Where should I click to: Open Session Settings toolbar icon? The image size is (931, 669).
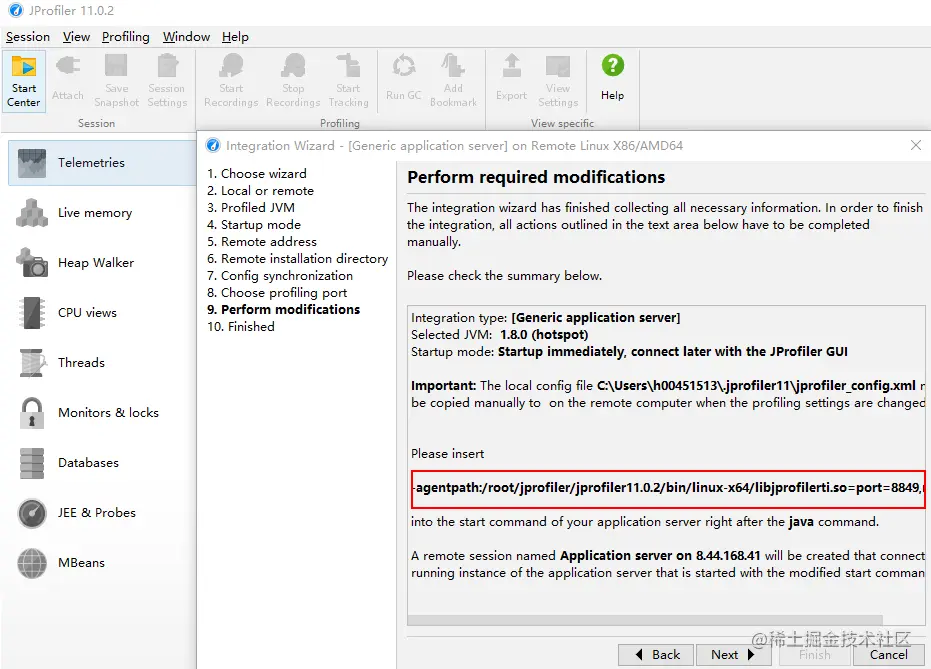[x=167, y=65]
